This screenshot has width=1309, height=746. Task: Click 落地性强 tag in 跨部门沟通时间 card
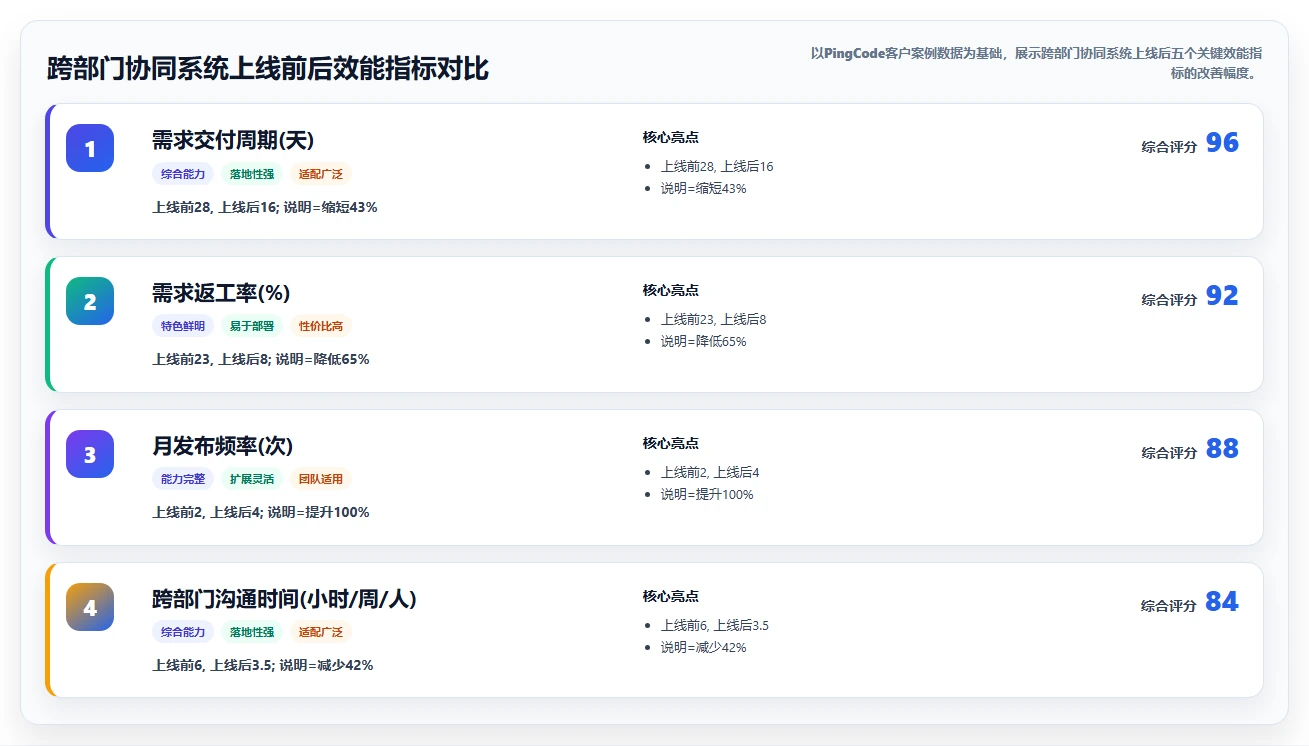coord(252,632)
